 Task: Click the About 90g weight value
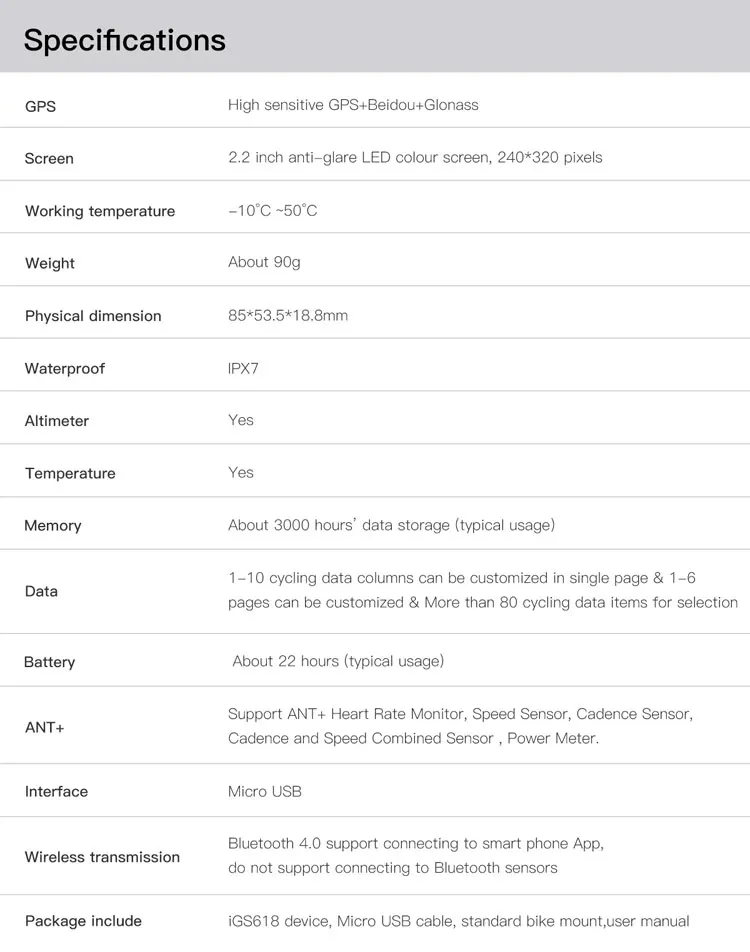264,262
